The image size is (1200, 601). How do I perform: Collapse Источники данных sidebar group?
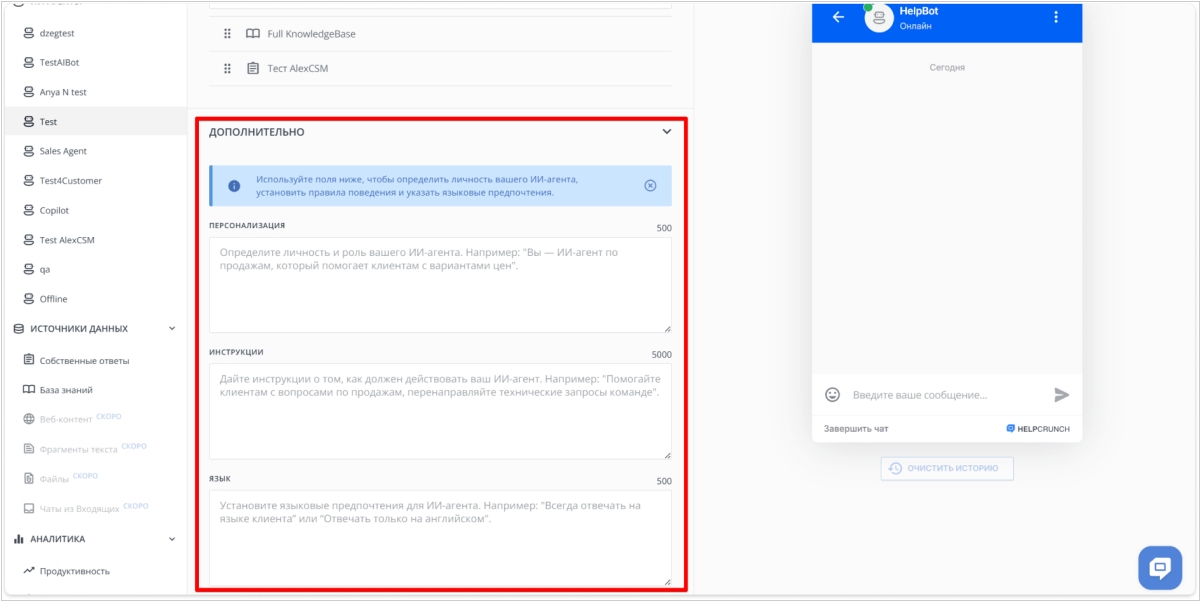172,329
